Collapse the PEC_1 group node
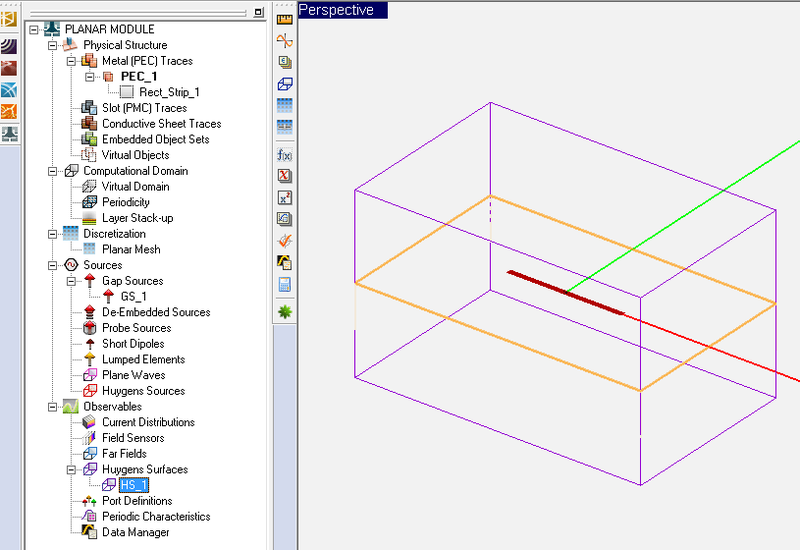The height and width of the screenshot is (550, 800). point(88,76)
